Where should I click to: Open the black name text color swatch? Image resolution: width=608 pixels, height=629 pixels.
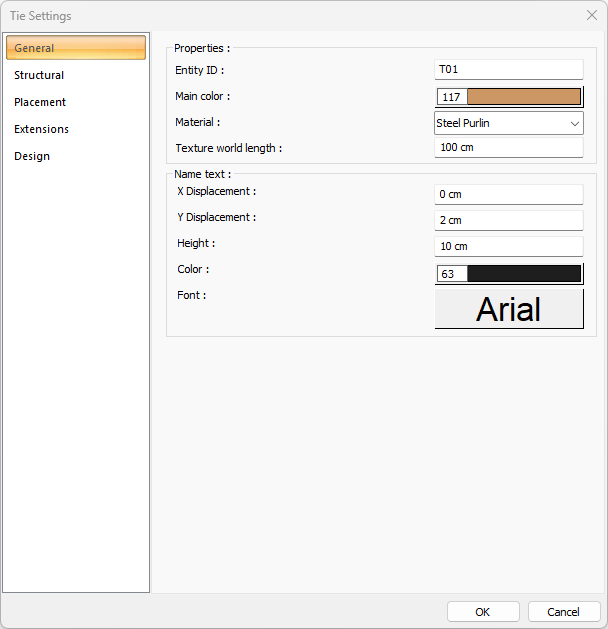523,274
